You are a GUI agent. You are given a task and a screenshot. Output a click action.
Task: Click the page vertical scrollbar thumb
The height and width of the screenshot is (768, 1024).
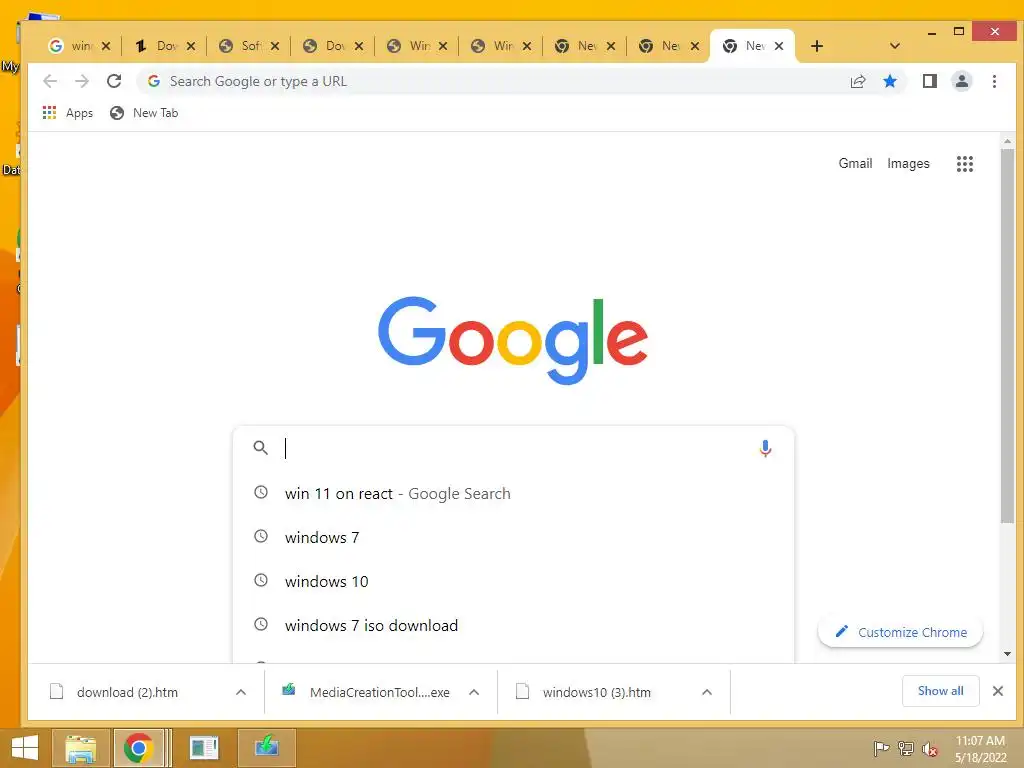tap(1007, 335)
